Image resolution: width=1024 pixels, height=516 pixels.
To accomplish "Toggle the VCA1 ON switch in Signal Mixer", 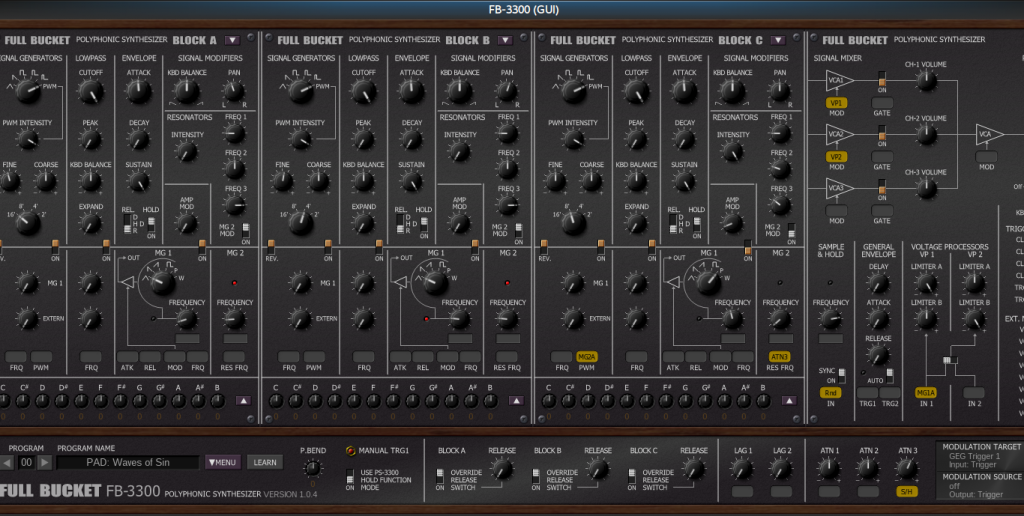I will coord(882,79).
